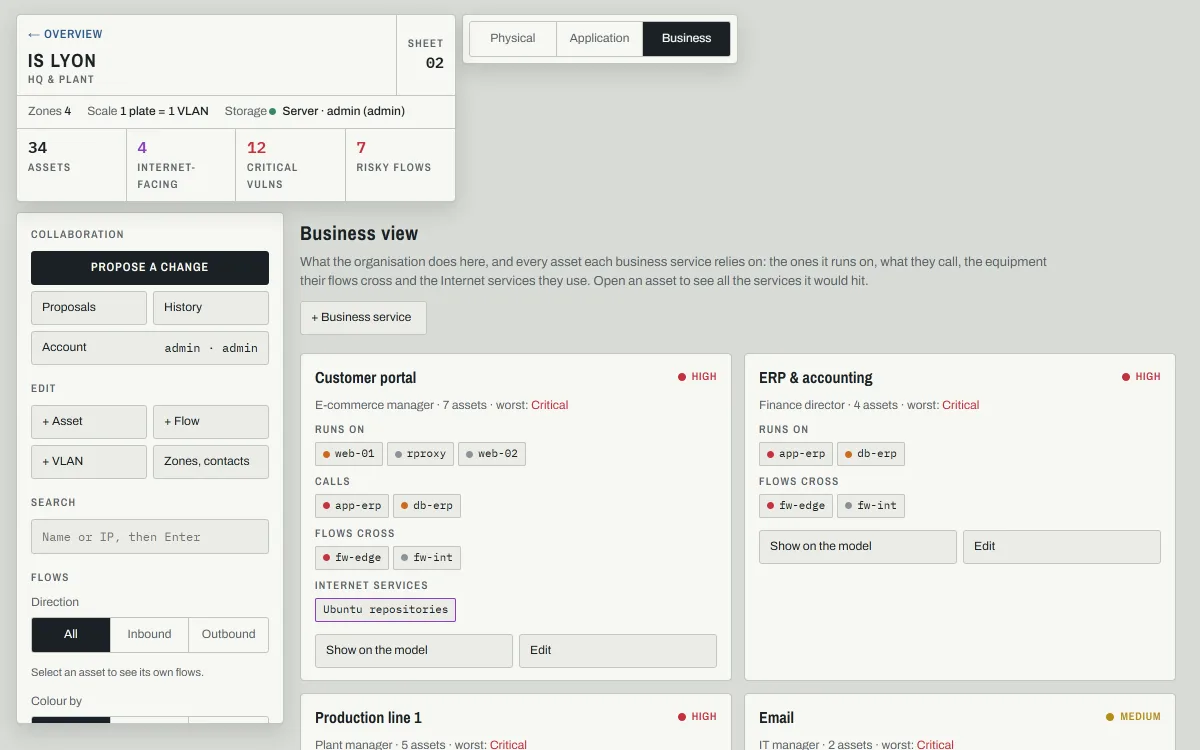Edit the ERP & accounting service

click(1062, 547)
